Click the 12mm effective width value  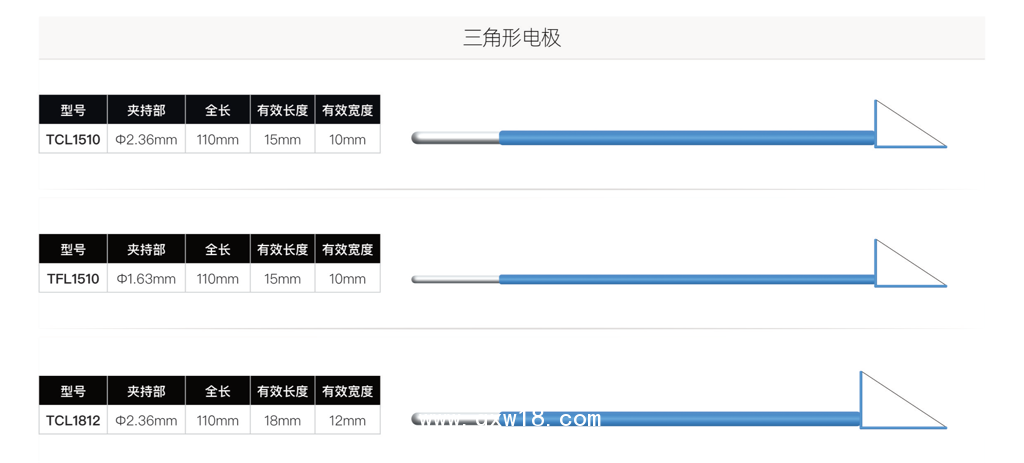click(347, 421)
